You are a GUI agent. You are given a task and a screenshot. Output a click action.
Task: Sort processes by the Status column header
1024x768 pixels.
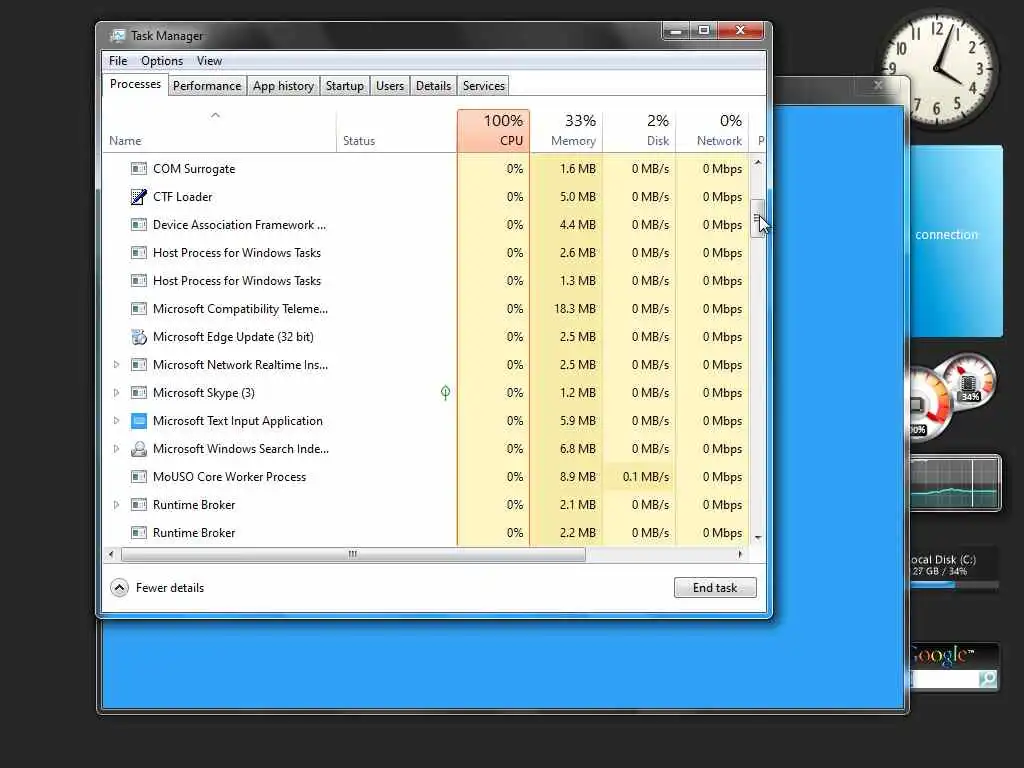[396, 131]
